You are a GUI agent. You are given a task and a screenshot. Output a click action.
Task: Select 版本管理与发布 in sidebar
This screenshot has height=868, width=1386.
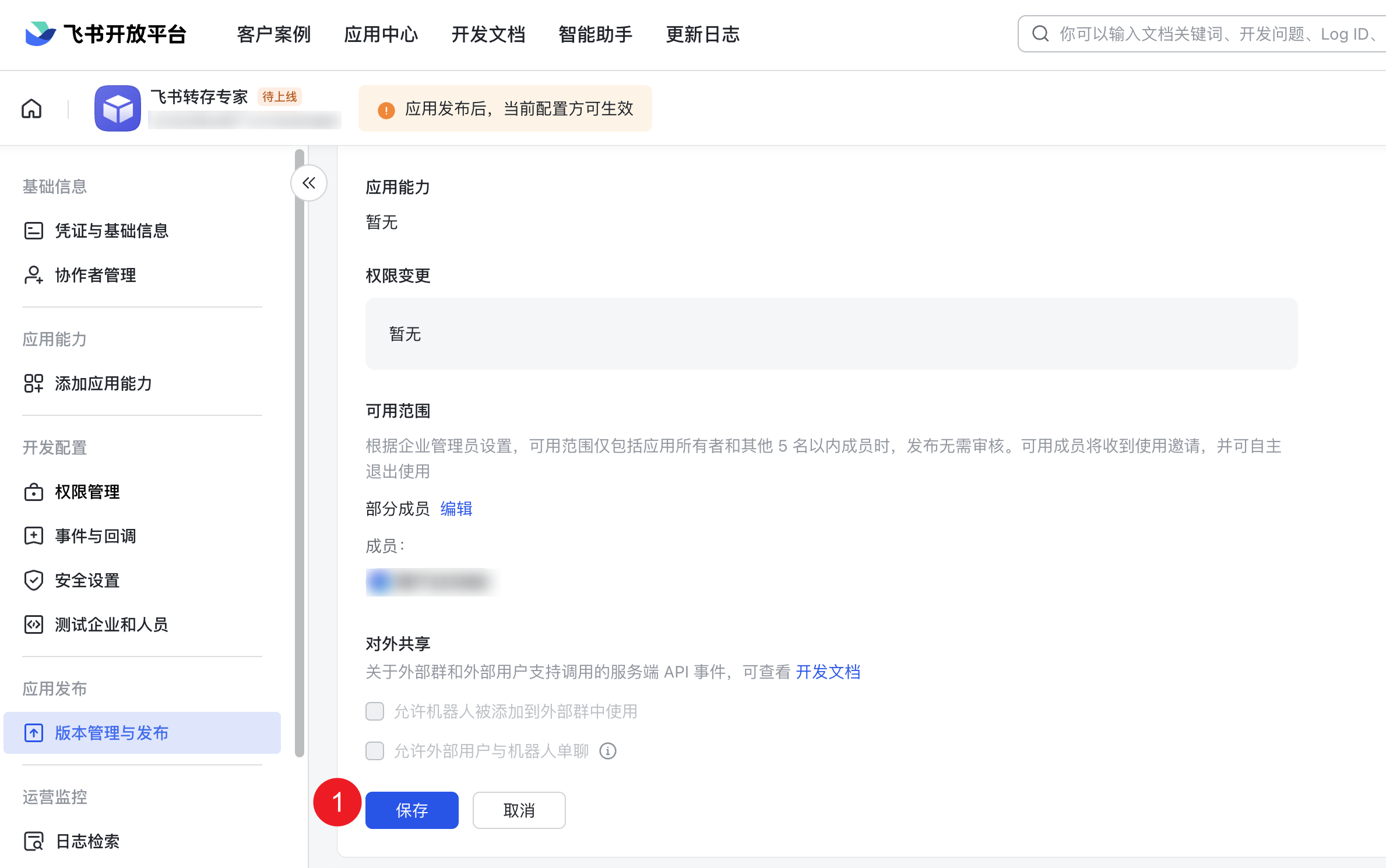[142, 733]
